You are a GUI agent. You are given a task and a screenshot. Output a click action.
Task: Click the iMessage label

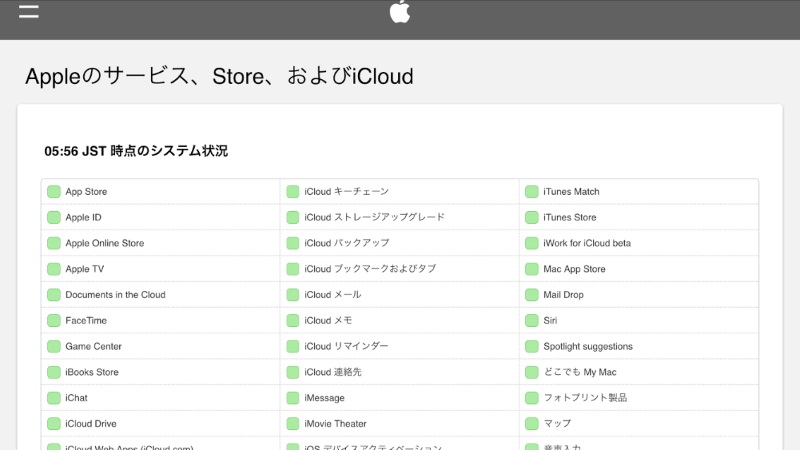tap(324, 398)
